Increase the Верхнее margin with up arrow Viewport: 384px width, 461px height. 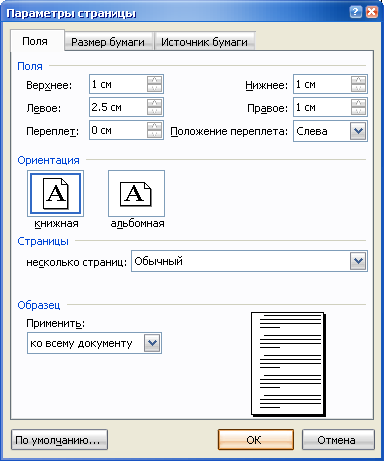click(154, 80)
